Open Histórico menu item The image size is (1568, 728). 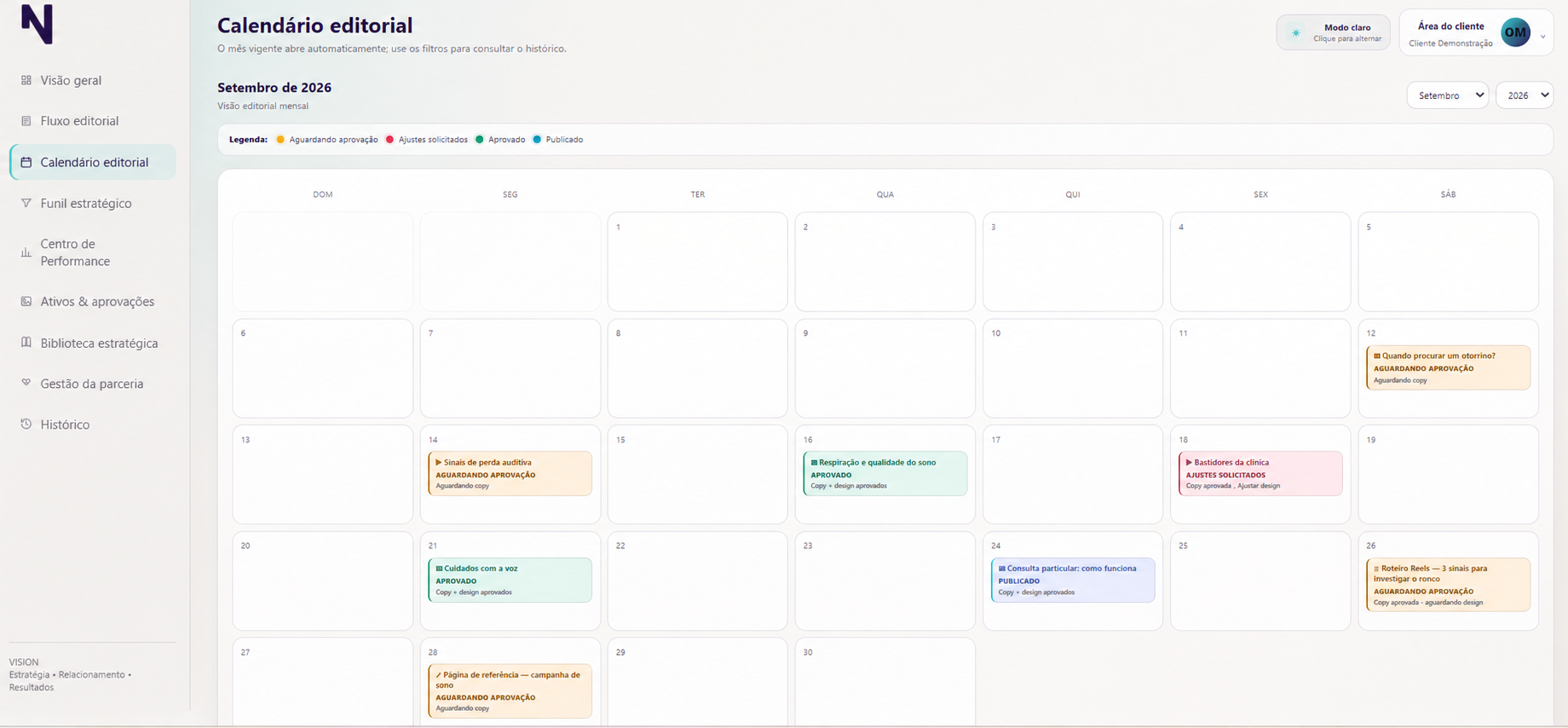coord(93,425)
